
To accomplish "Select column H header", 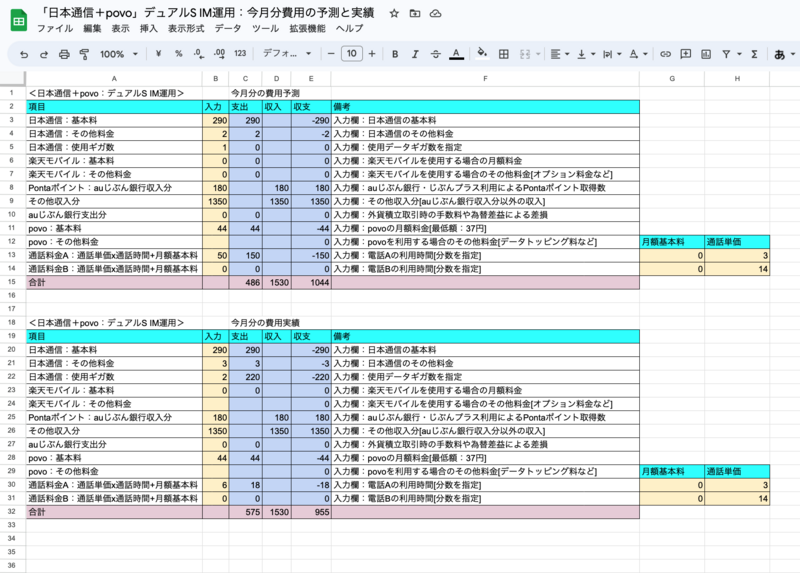I will click(x=737, y=79).
